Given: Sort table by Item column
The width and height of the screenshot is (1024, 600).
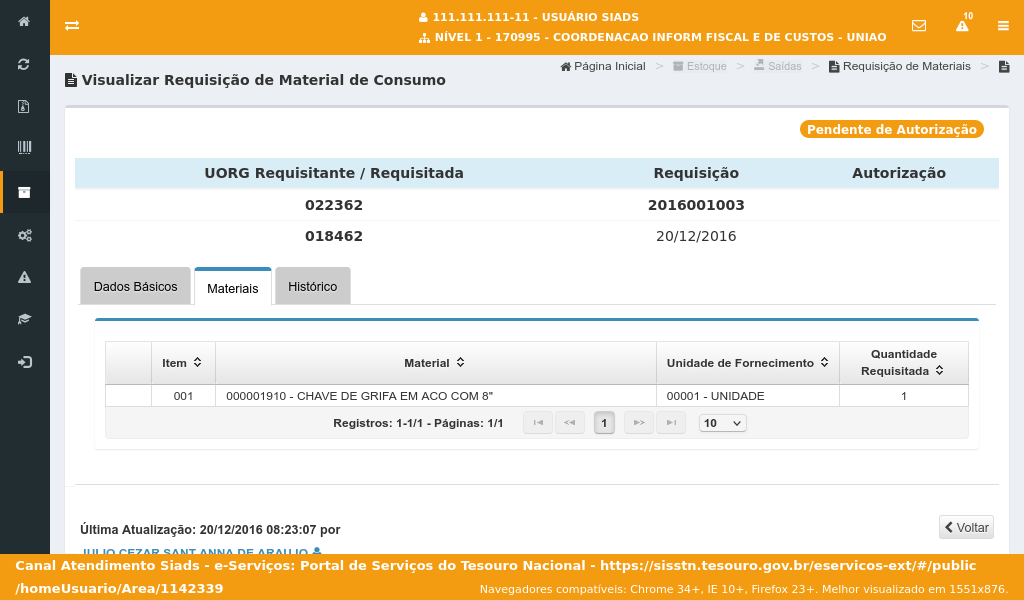Looking at the screenshot, I should pyautogui.click(x=182, y=362).
